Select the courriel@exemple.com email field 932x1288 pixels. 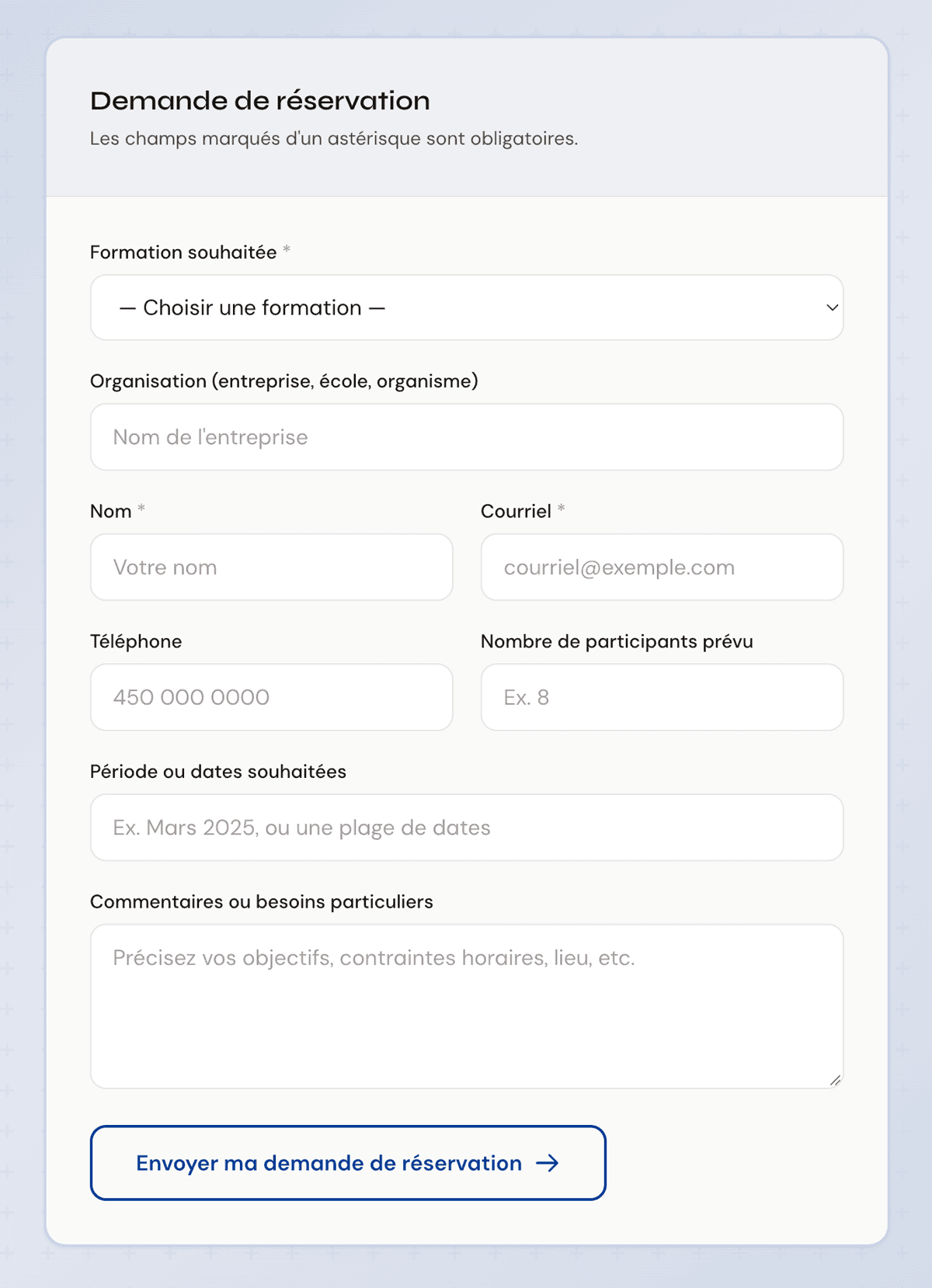coord(662,567)
